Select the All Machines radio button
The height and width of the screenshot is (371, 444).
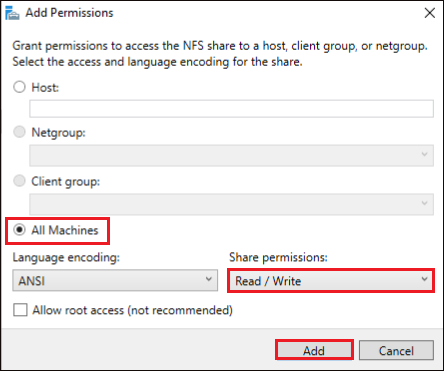[x=19, y=230]
